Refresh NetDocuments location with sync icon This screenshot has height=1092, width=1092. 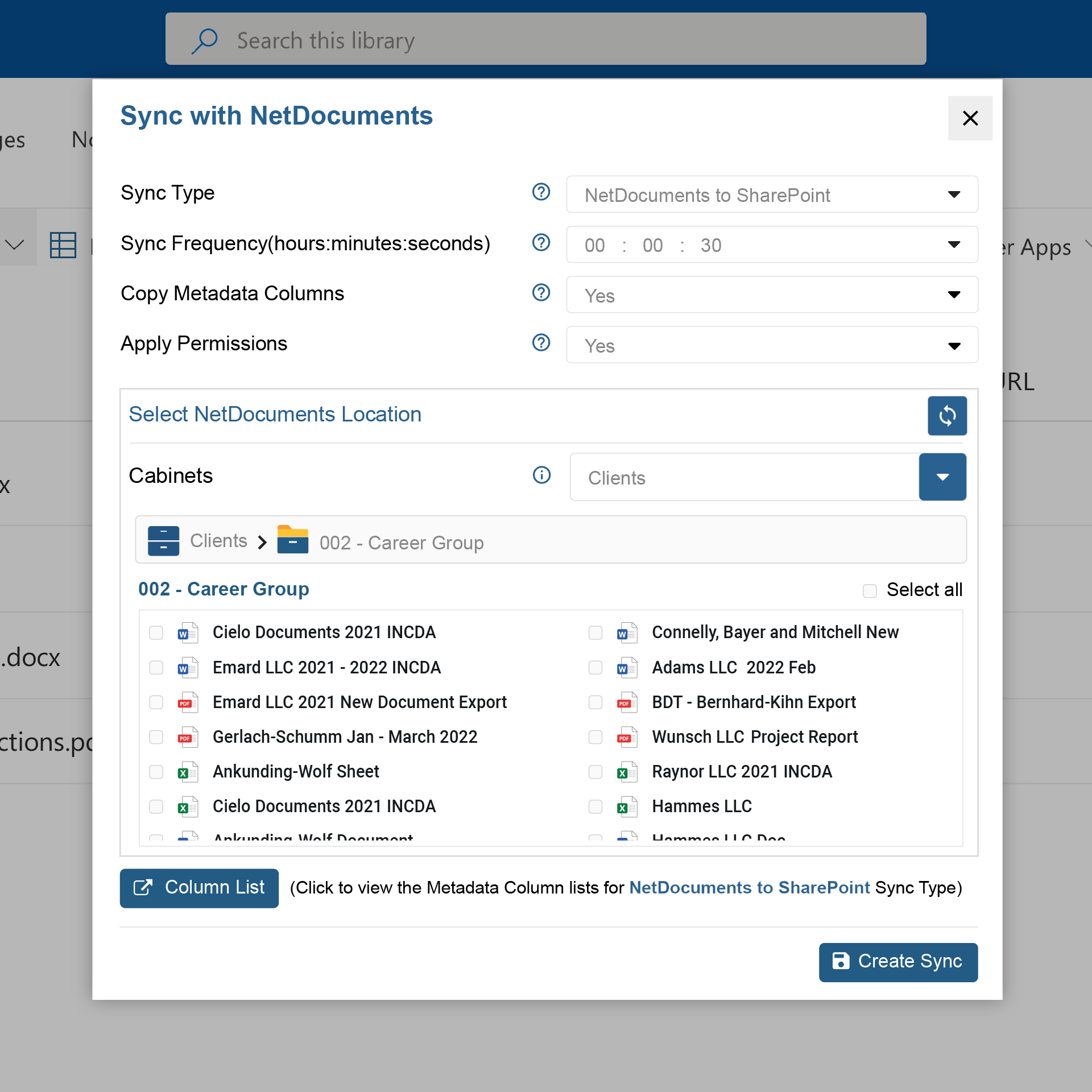pos(947,416)
